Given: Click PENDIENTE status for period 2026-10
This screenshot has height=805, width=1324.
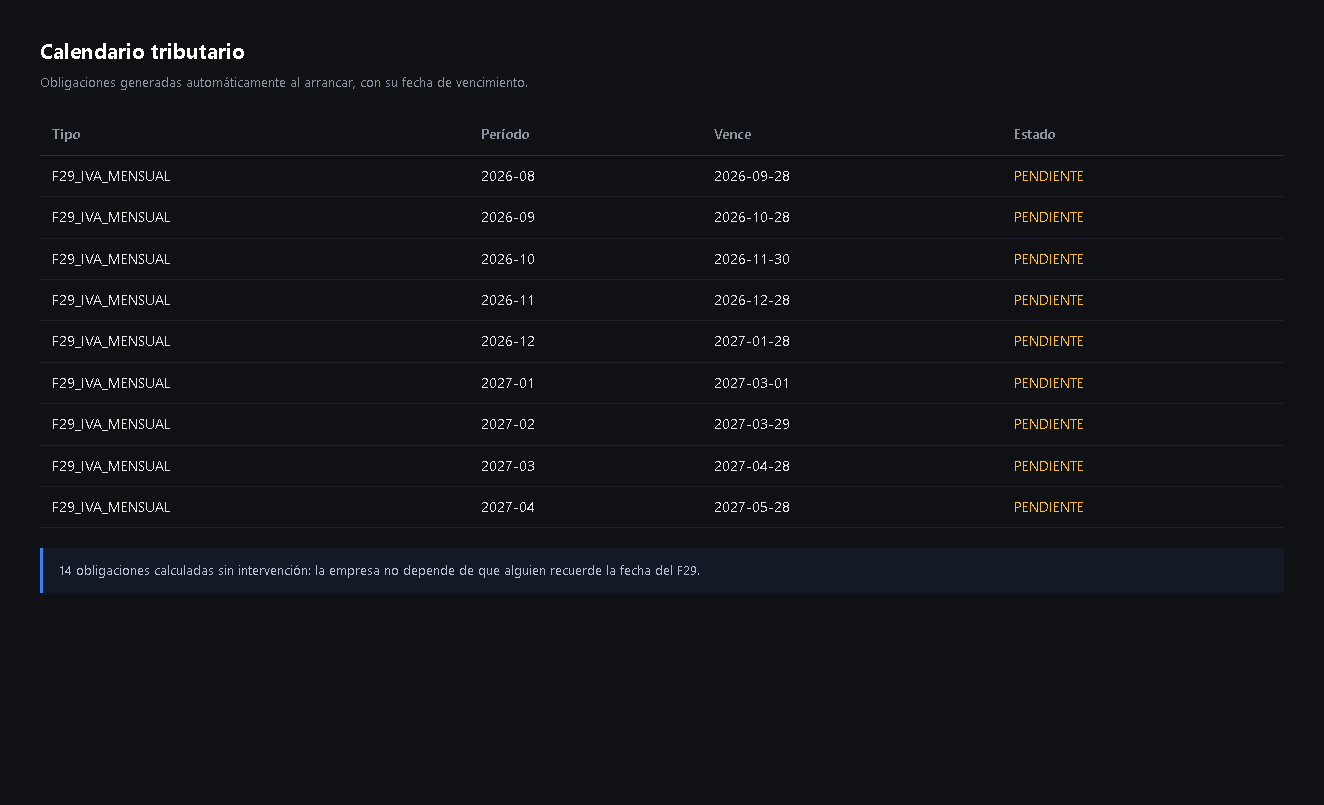Looking at the screenshot, I should click(x=1049, y=259).
